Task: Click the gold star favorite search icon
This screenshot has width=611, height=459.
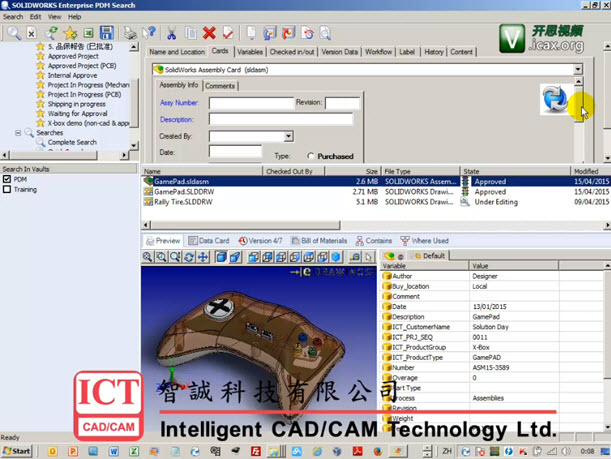Action: (71, 33)
